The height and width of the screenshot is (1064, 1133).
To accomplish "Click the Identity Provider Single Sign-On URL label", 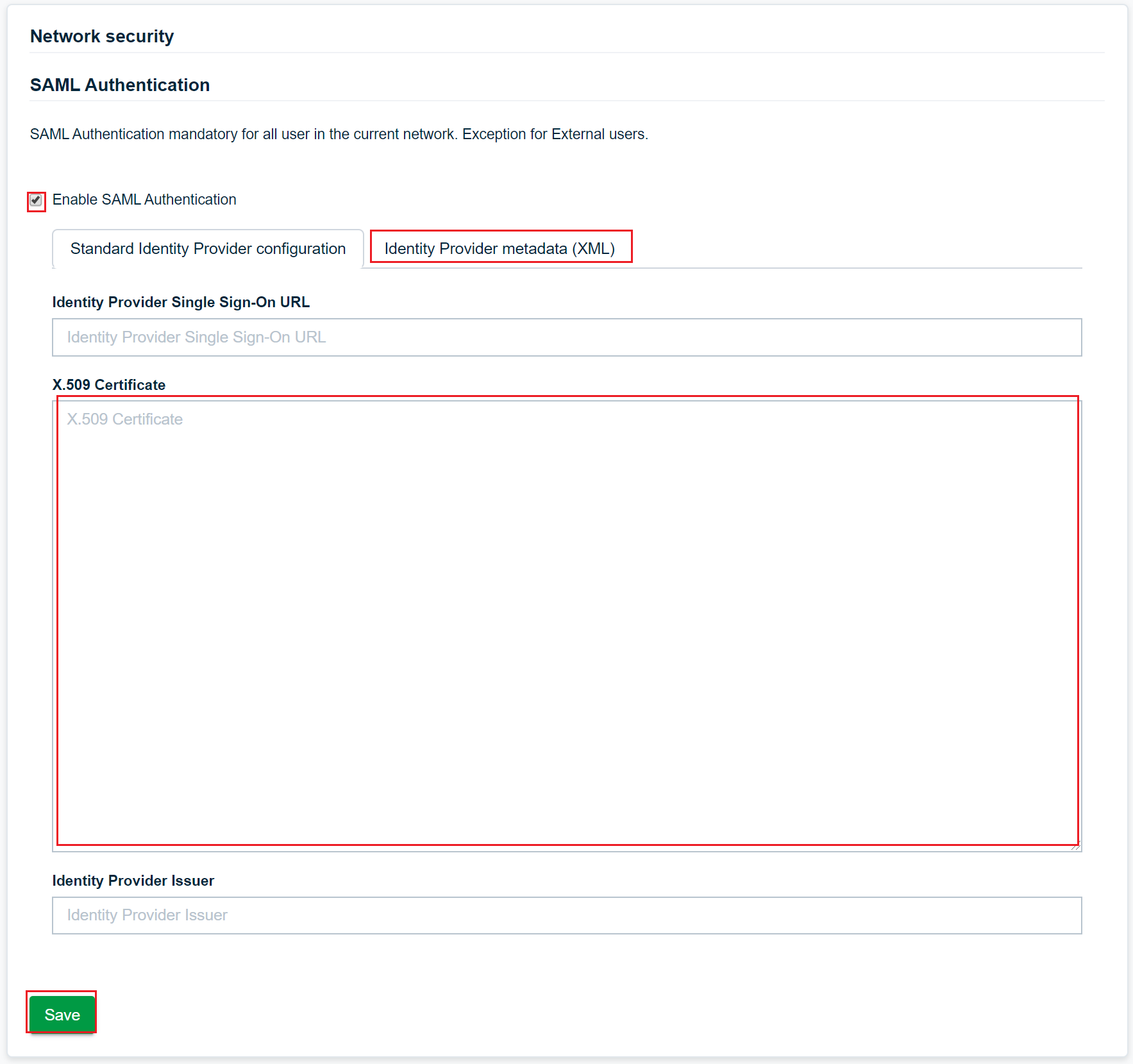I will click(x=181, y=302).
